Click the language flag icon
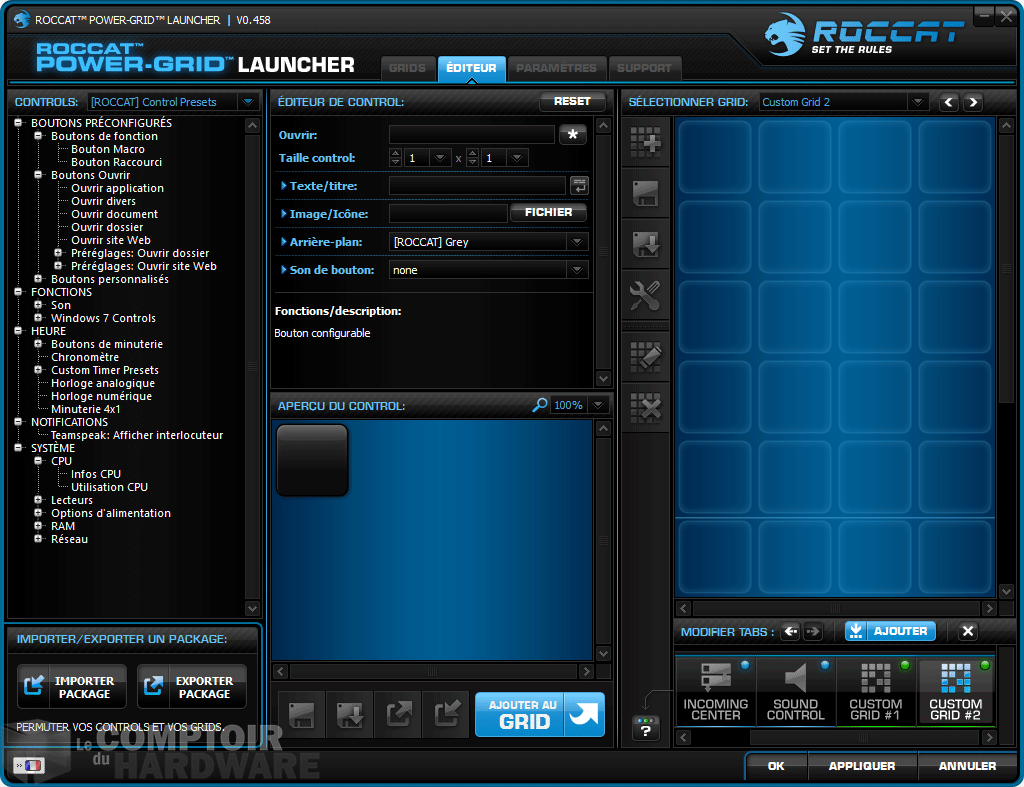This screenshot has width=1024, height=787. (x=28, y=765)
